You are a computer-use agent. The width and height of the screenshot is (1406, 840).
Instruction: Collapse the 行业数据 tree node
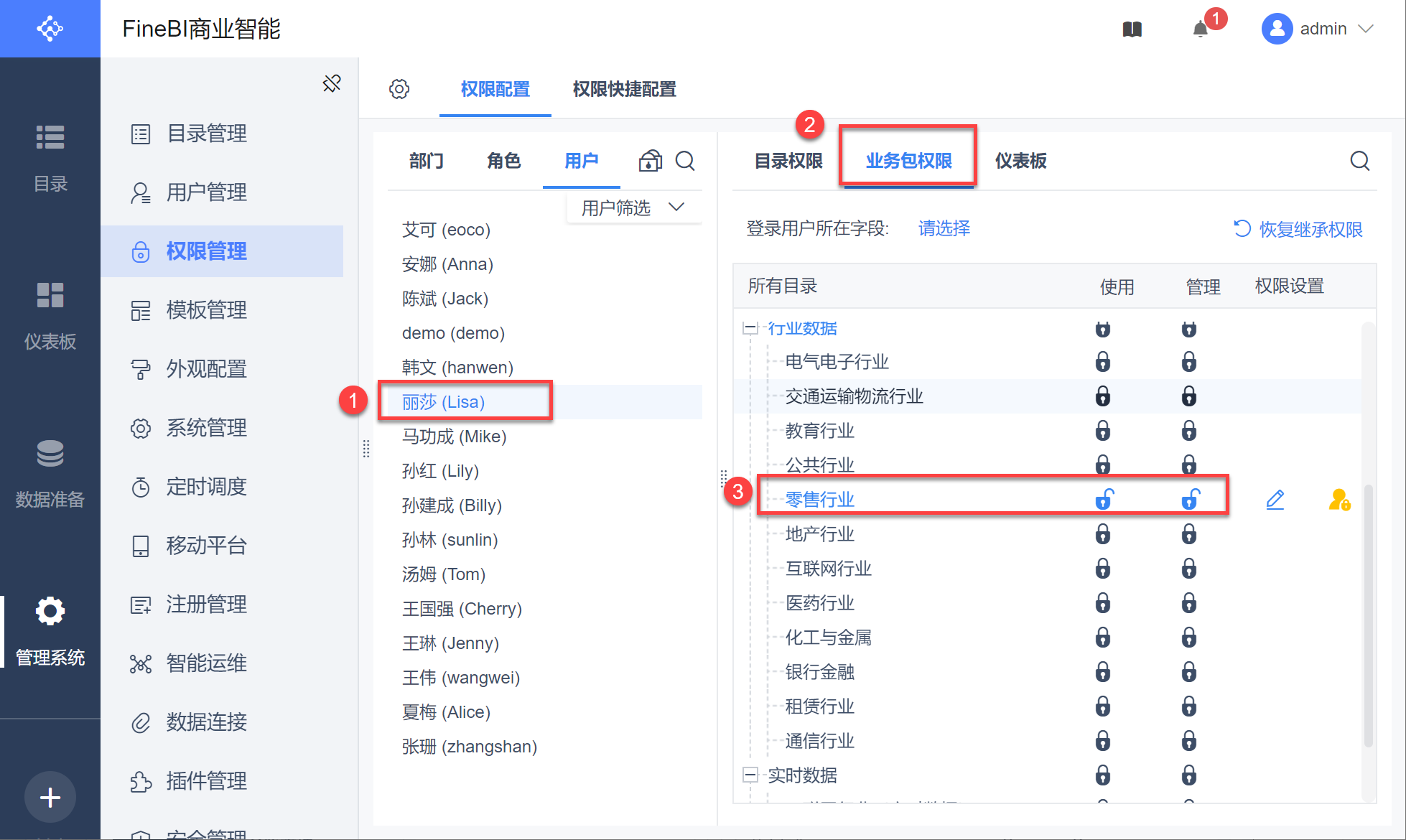click(750, 328)
